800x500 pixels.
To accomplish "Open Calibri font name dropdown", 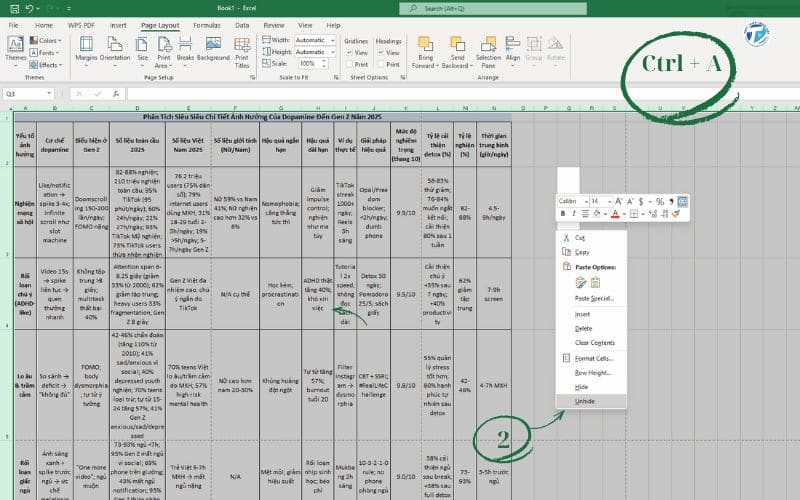I will 586,202.
